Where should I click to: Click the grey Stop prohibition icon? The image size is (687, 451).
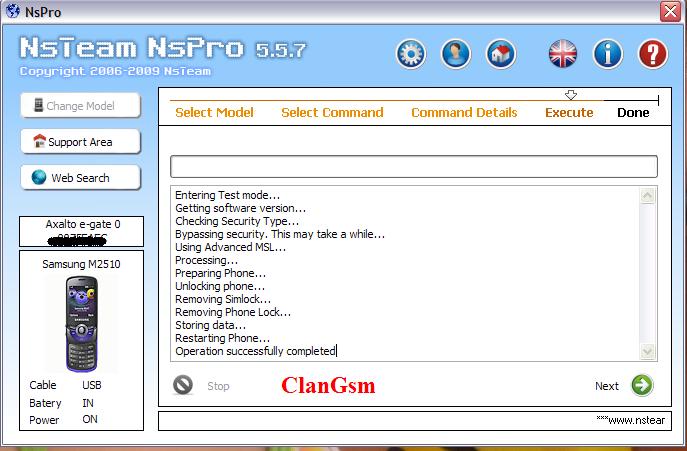183,385
